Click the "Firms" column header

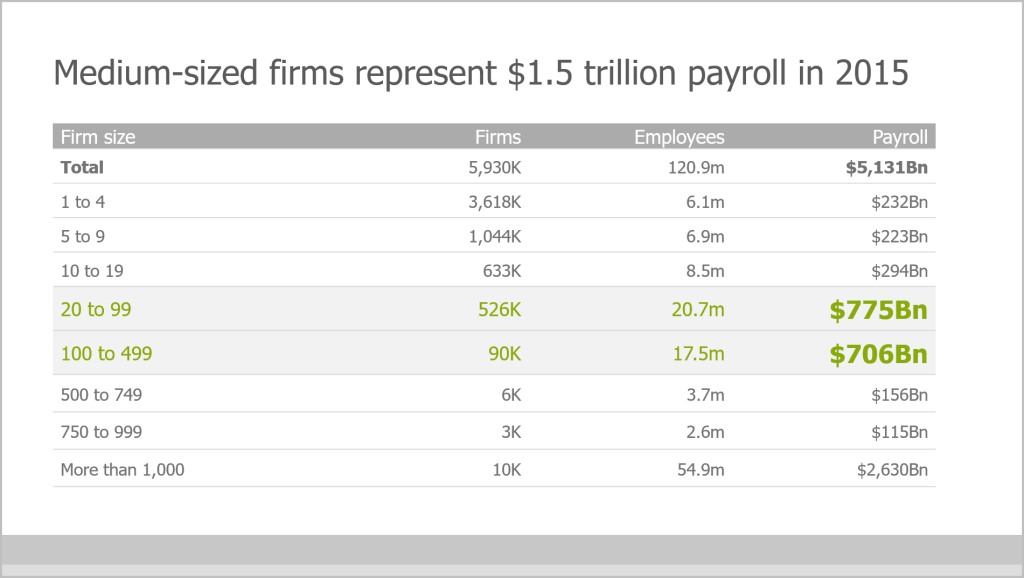[x=497, y=137]
